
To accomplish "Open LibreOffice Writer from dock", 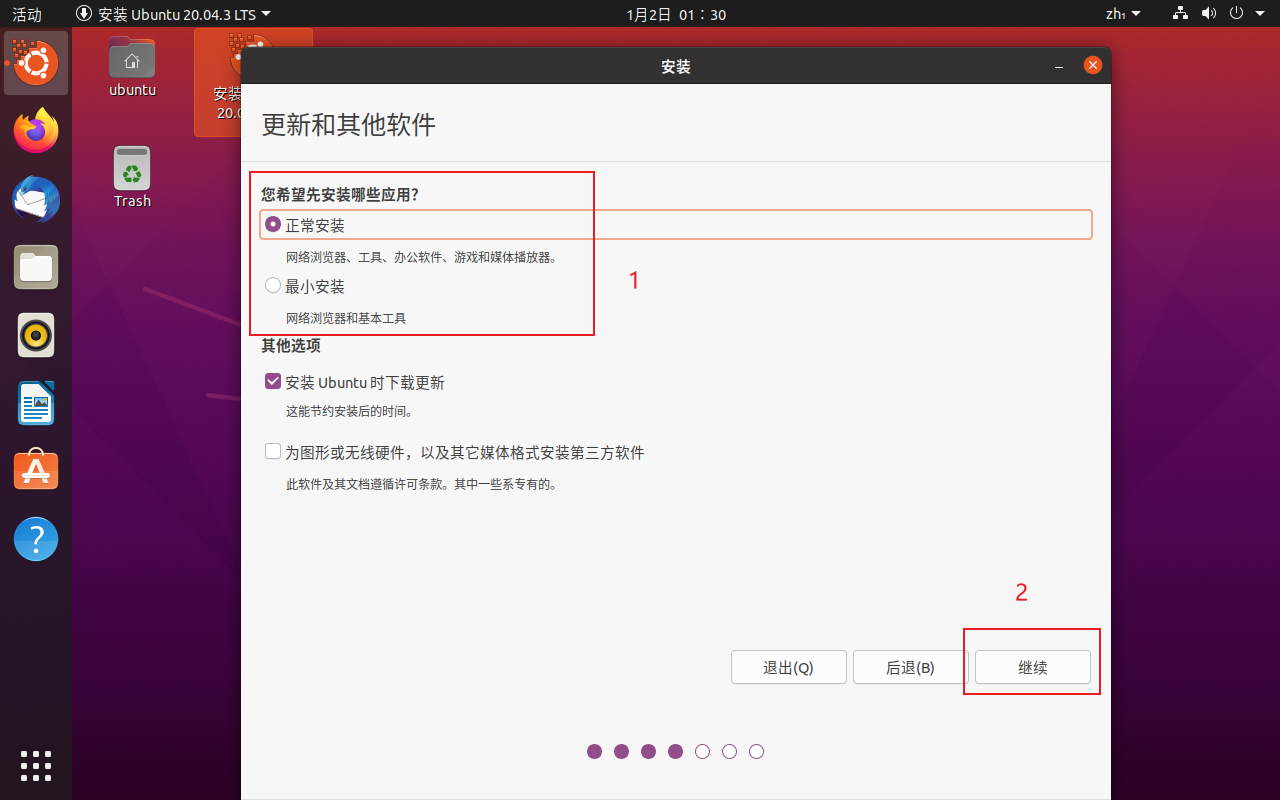I will coord(36,403).
